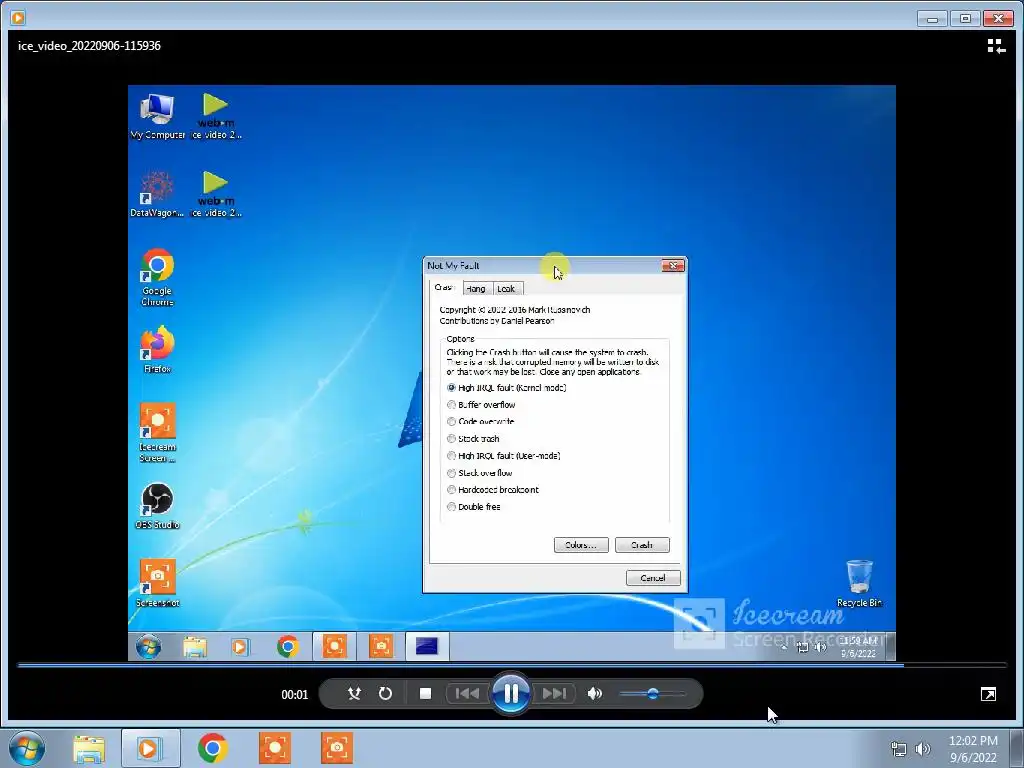This screenshot has width=1024, height=768.
Task: Click the volume icon in the system tray
Action: tap(923, 749)
